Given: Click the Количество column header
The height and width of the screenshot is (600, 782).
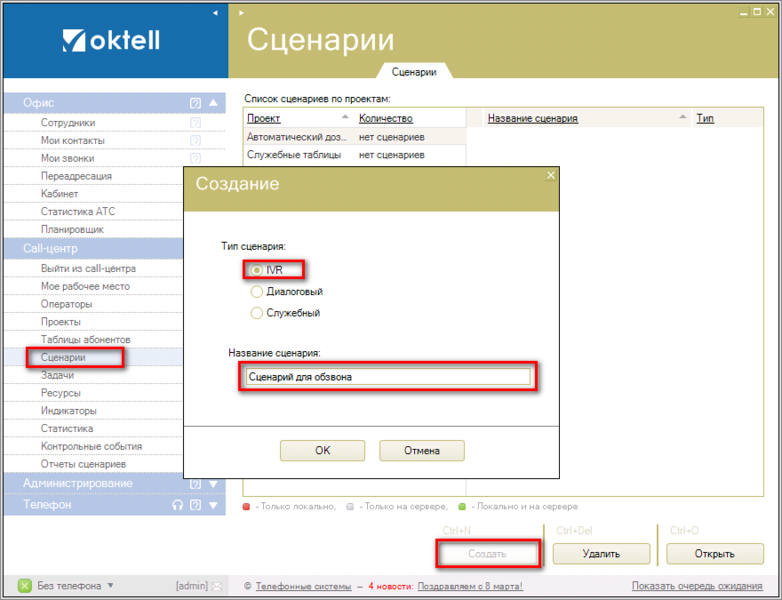Looking at the screenshot, I should (386, 118).
